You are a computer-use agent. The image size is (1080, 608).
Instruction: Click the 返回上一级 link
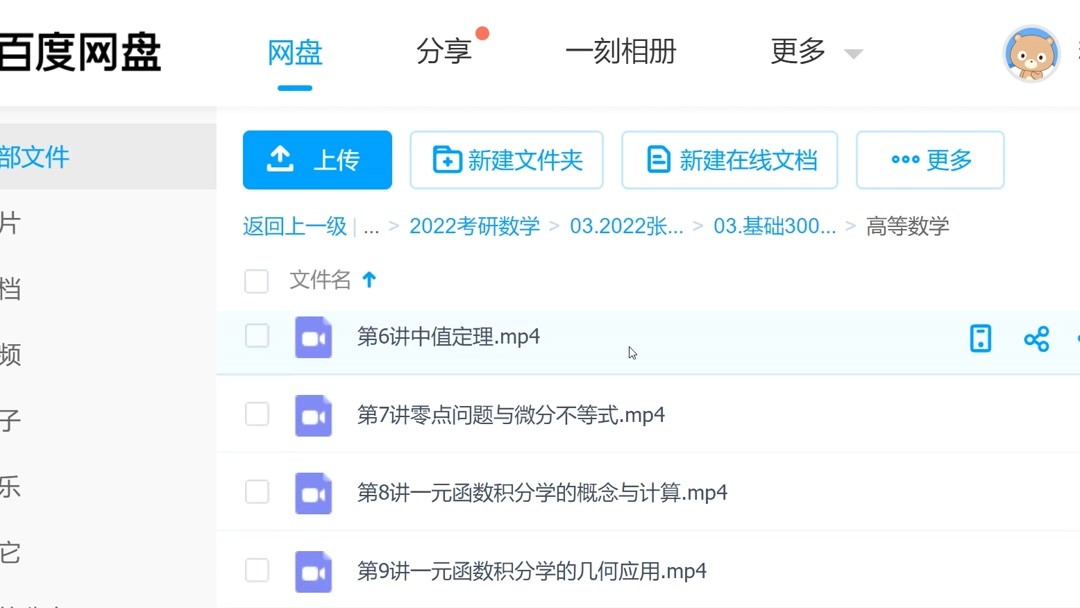293,226
